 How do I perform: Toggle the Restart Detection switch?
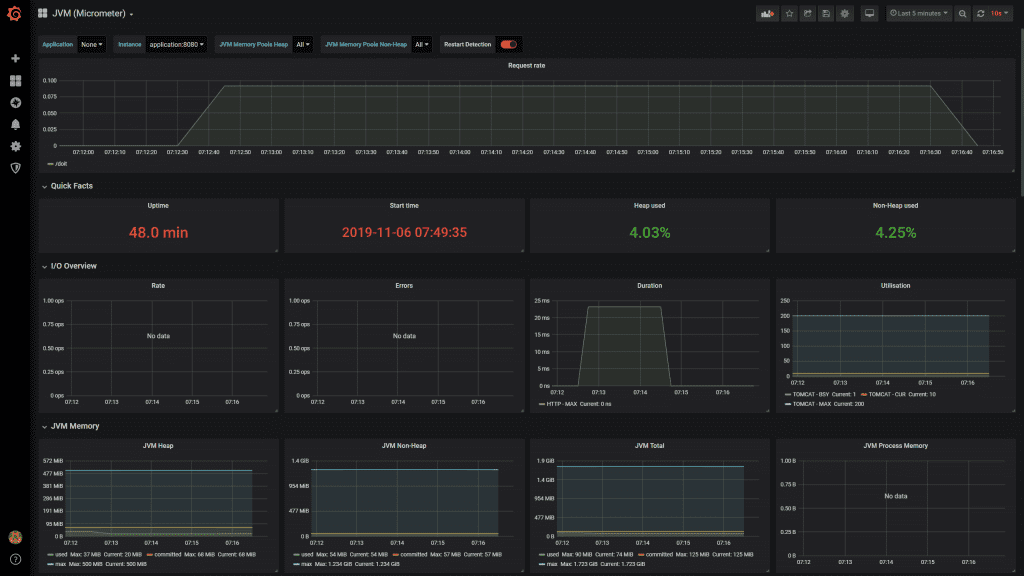click(x=509, y=44)
